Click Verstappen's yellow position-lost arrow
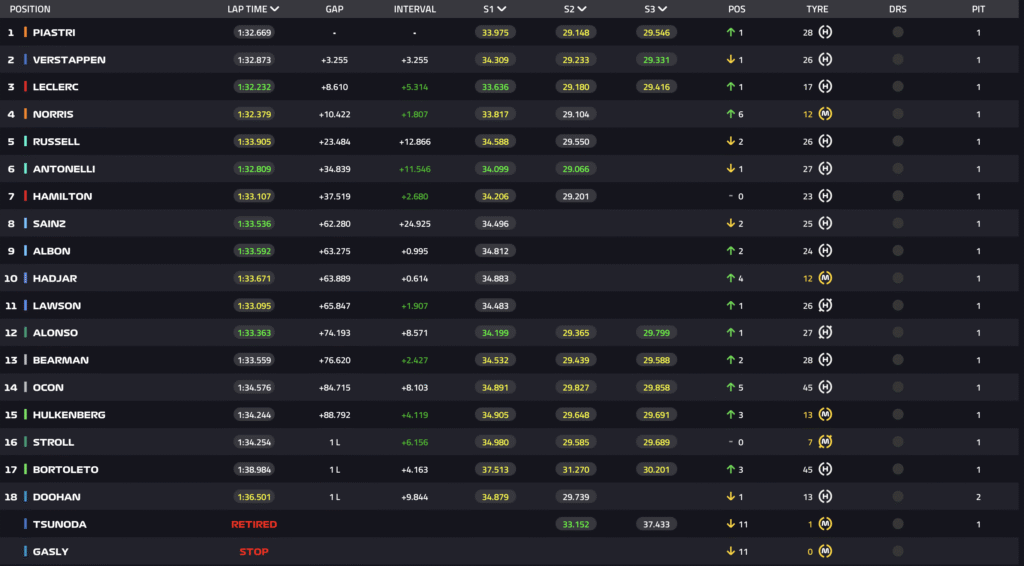The width and height of the screenshot is (1024, 566). [x=731, y=59]
